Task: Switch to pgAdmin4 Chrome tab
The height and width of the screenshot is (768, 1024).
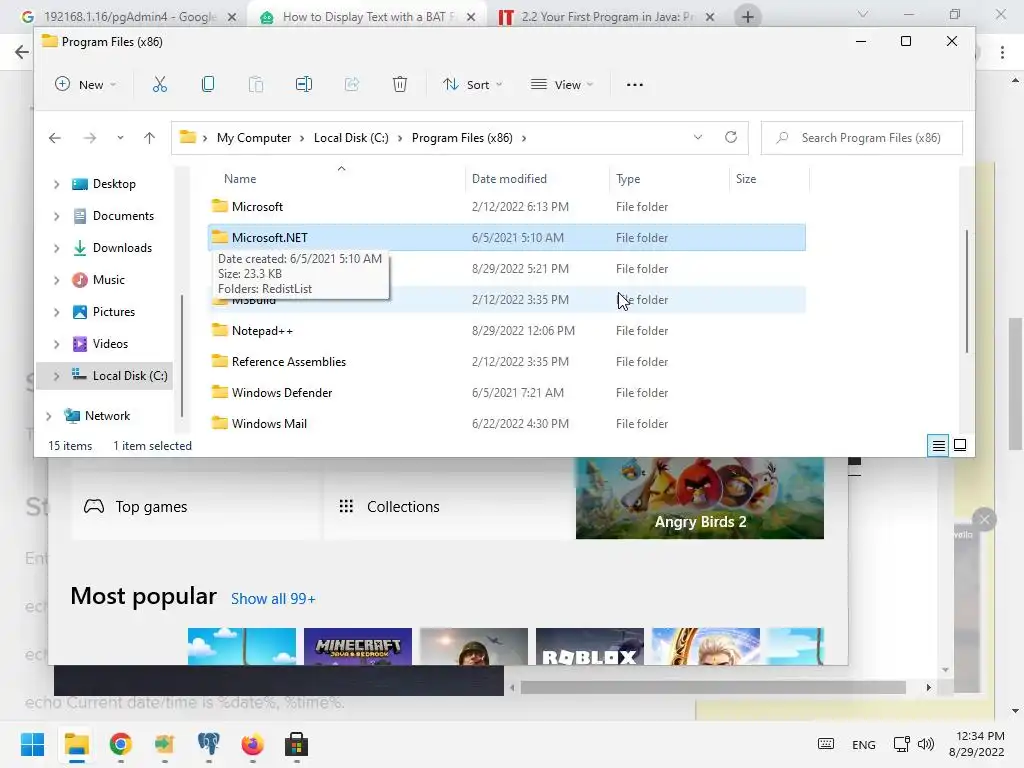Action: click(x=129, y=17)
